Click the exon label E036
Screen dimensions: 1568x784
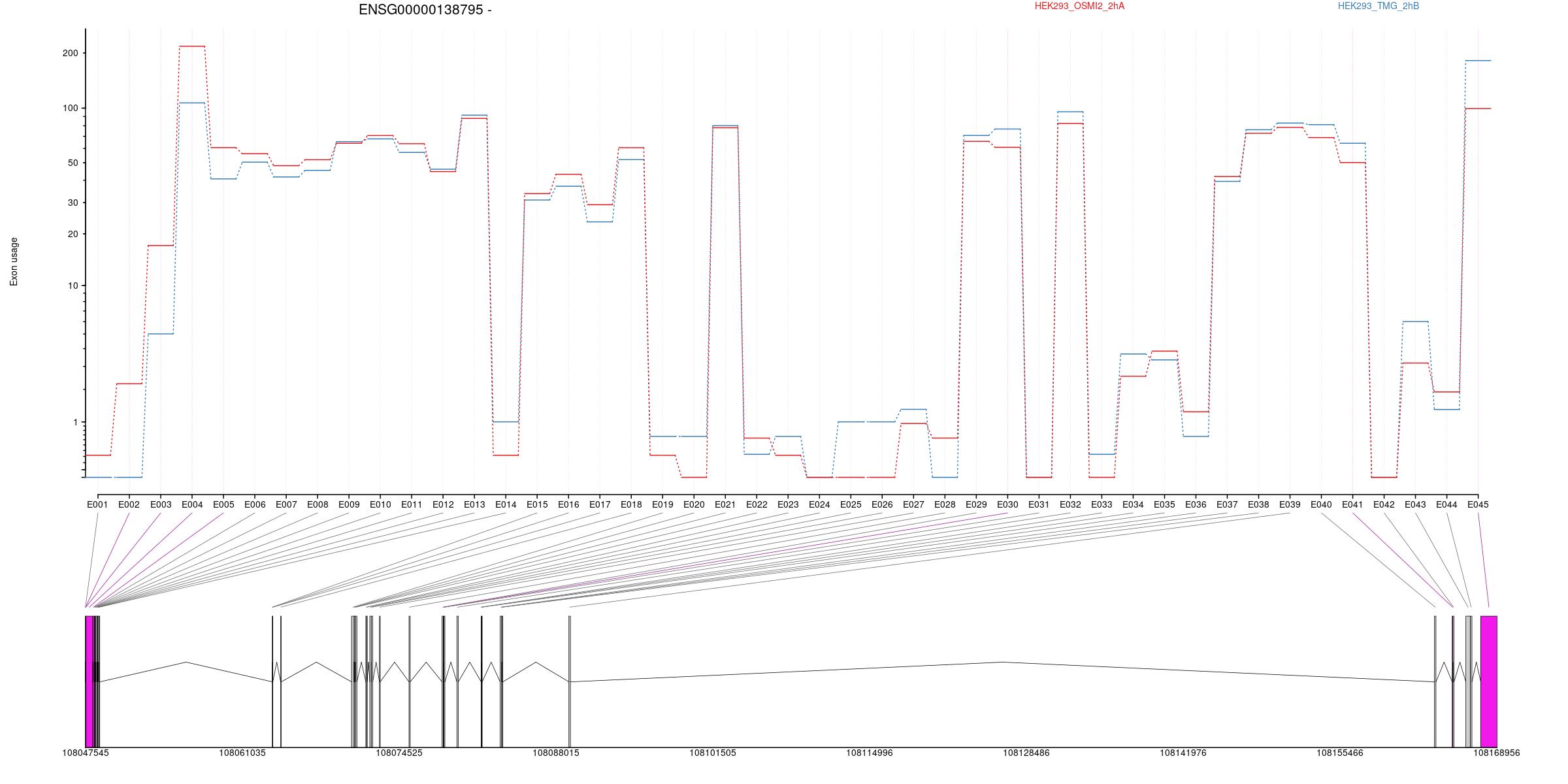(1196, 504)
